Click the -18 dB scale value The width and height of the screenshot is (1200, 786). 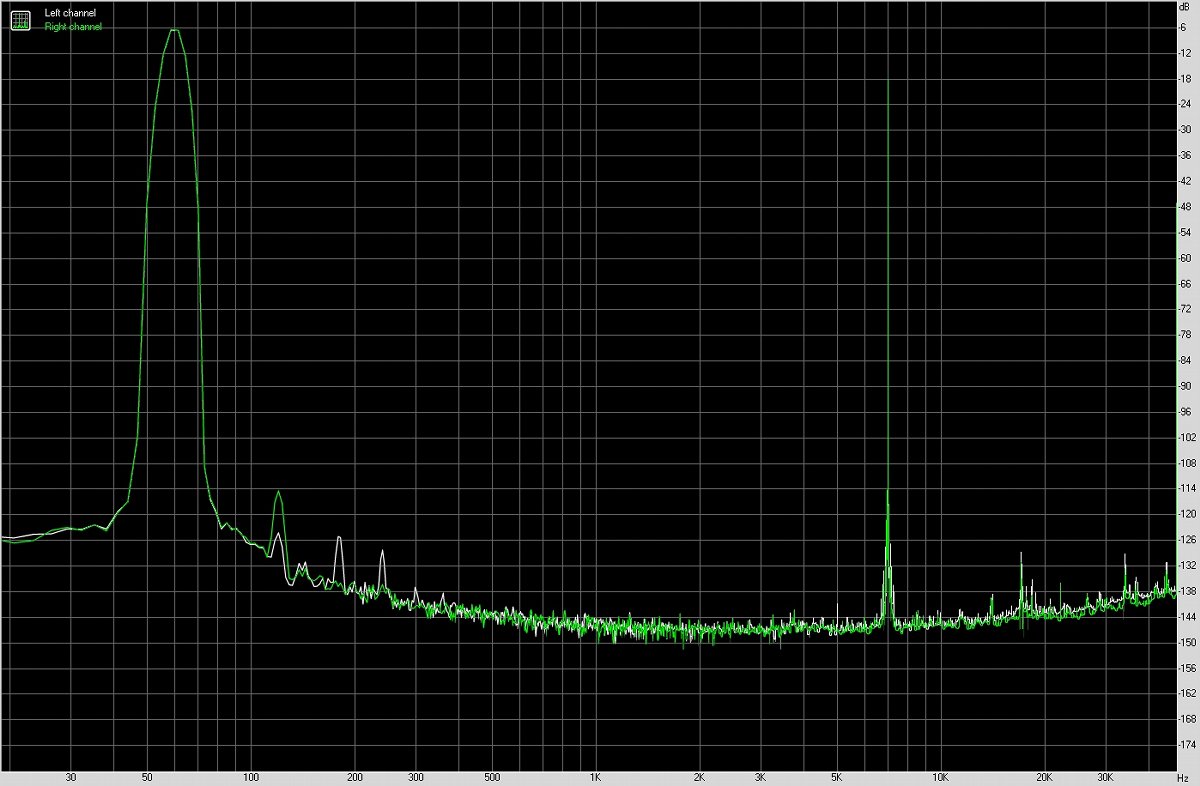click(1186, 78)
